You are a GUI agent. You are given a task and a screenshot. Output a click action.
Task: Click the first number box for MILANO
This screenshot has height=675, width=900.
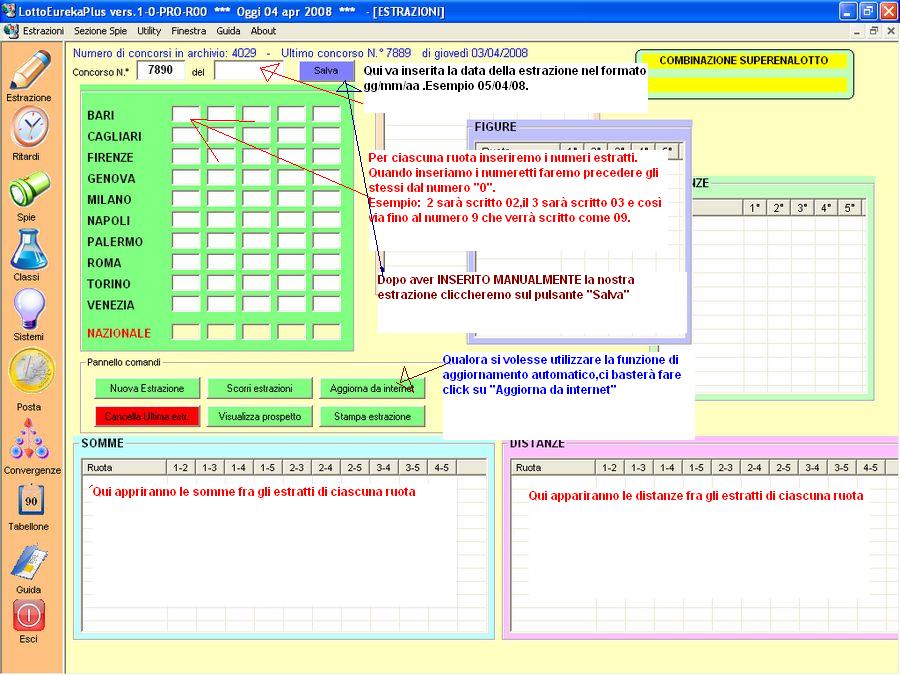click(x=186, y=199)
